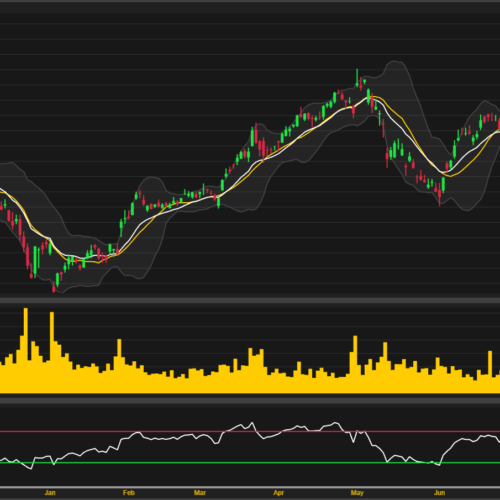The image size is (500, 500).
Task: Click divider between volume and oscillator panels
Action: coord(250,400)
